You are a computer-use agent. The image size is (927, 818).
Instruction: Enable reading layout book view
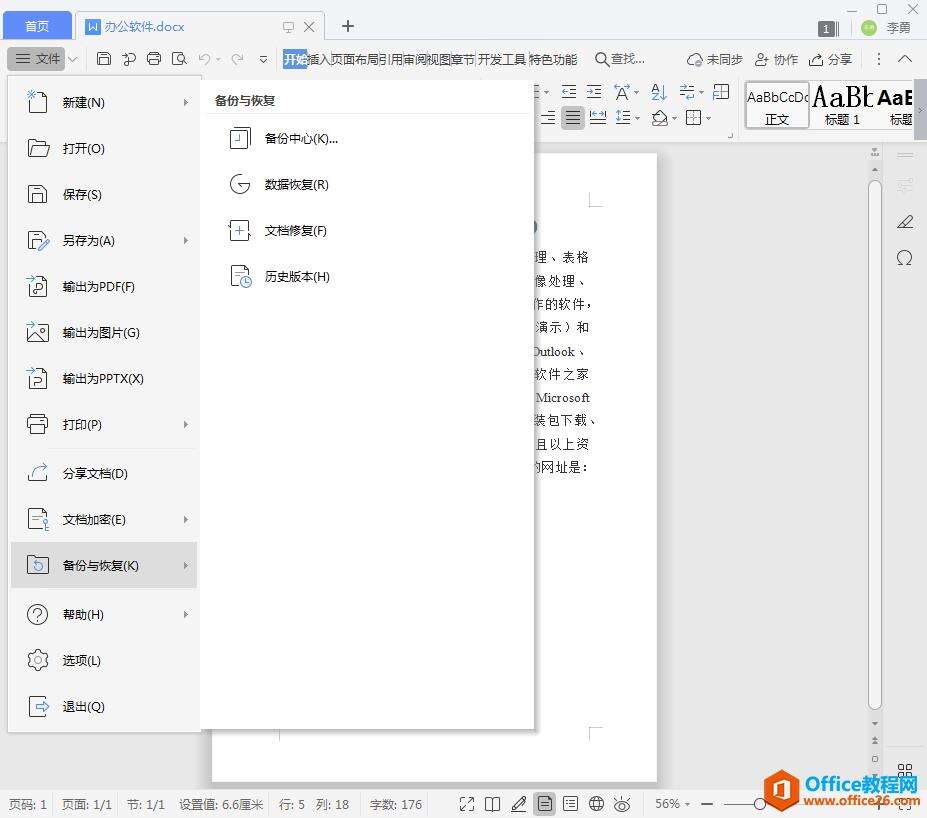pyautogui.click(x=492, y=804)
